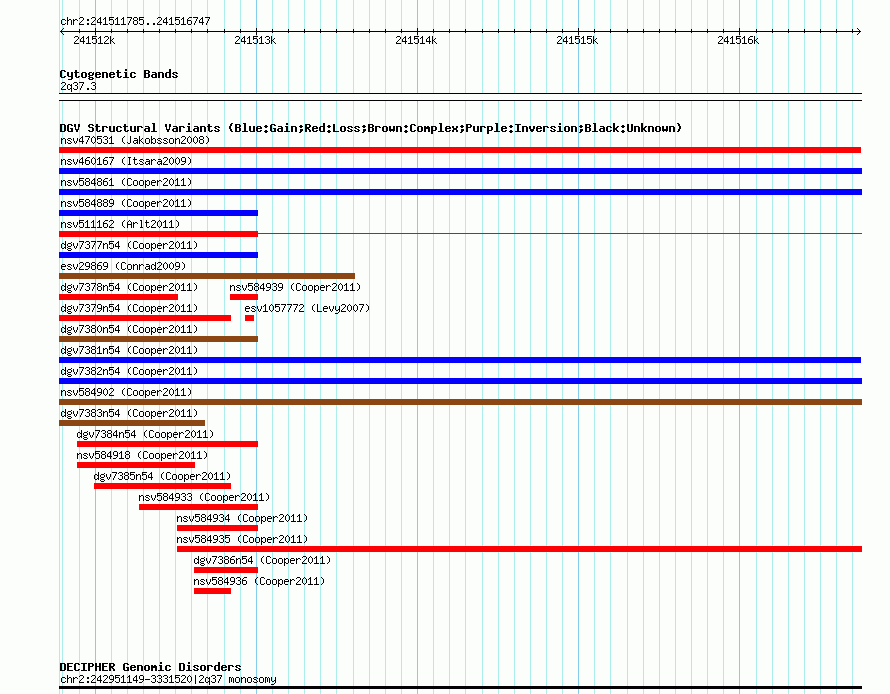Open esv29869 (Conrad2009) variant label
This screenshot has height=694, width=890.
click(x=123, y=266)
